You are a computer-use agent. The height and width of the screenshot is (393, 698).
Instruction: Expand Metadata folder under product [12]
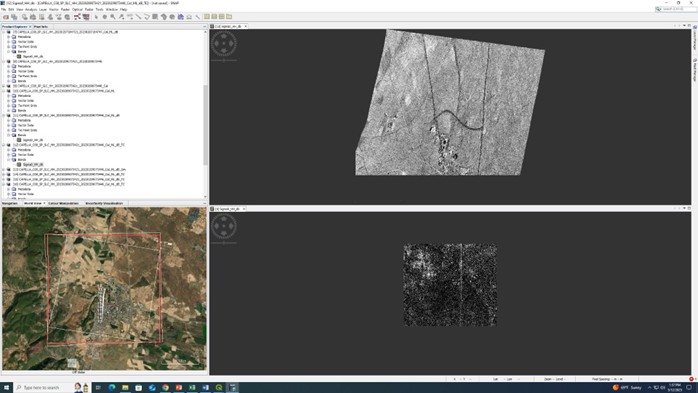tap(8, 150)
